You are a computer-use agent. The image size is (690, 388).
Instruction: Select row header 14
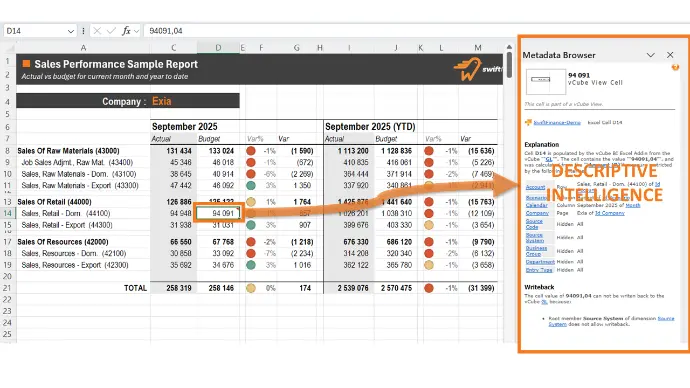[x=7, y=213]
